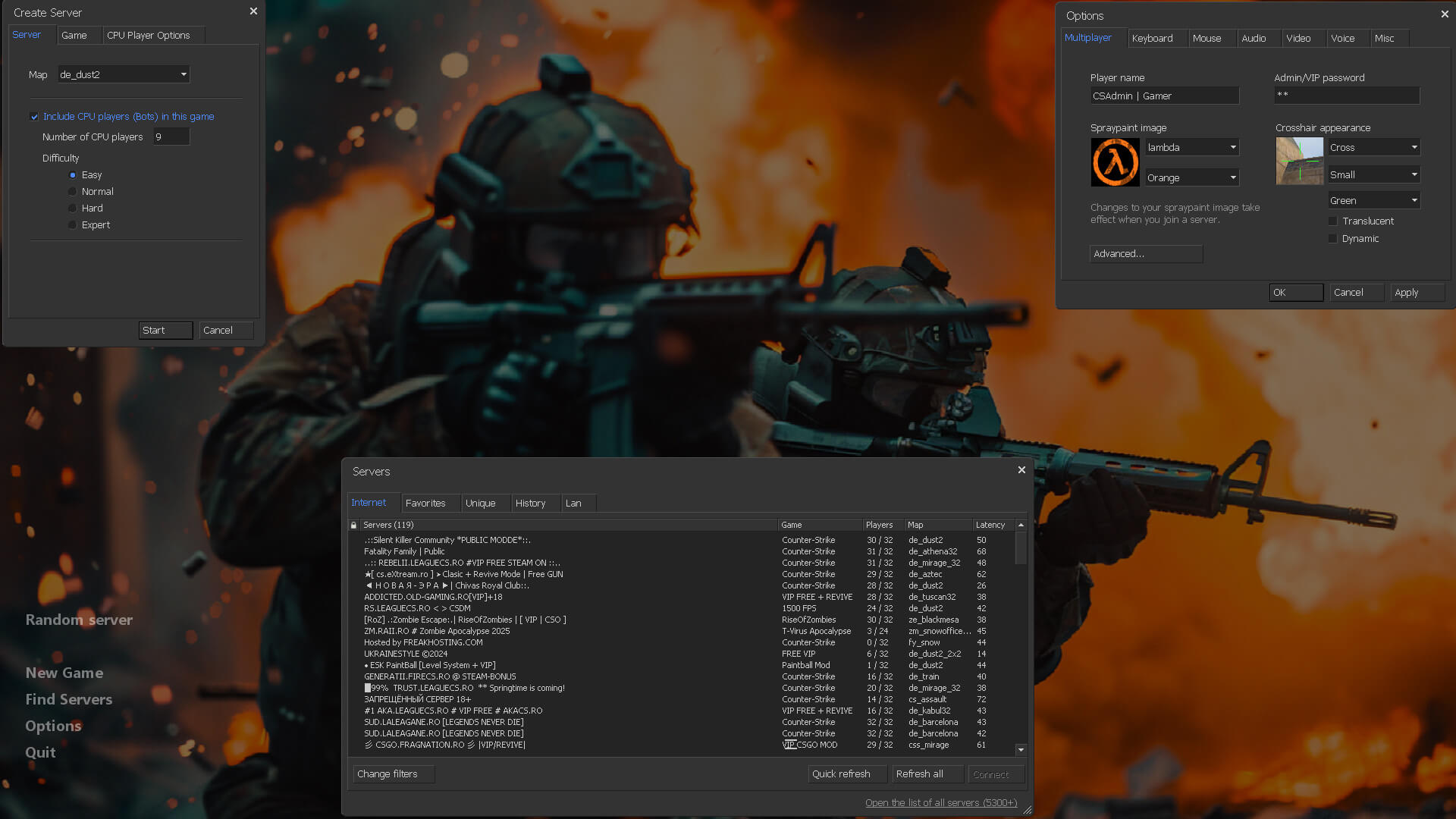
Task: Close the Create Server window
Action: [253, 11]
